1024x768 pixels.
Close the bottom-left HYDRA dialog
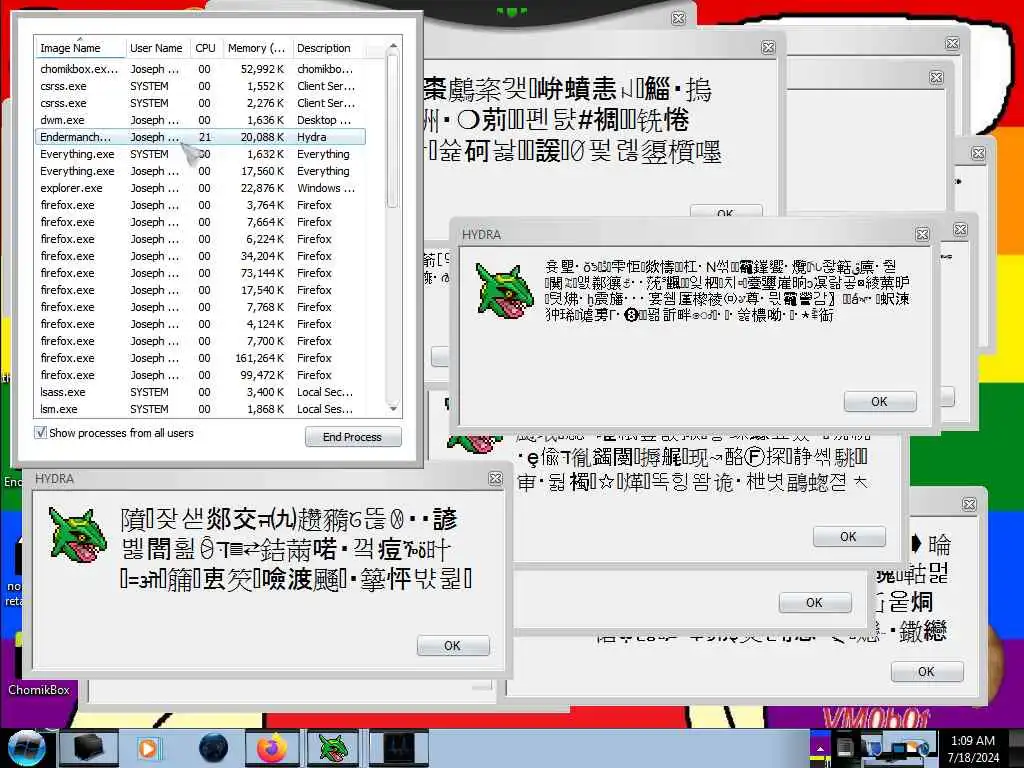click(496, 479)
